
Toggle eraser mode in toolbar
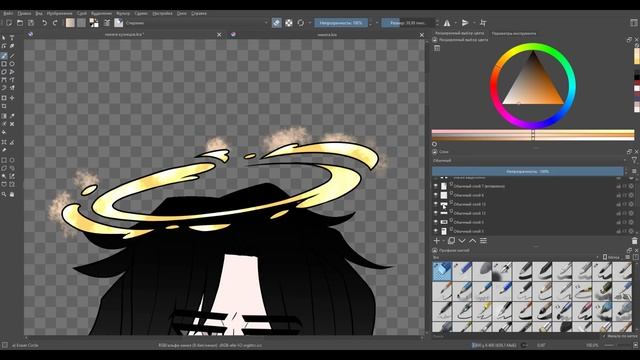tap(277, 23)
